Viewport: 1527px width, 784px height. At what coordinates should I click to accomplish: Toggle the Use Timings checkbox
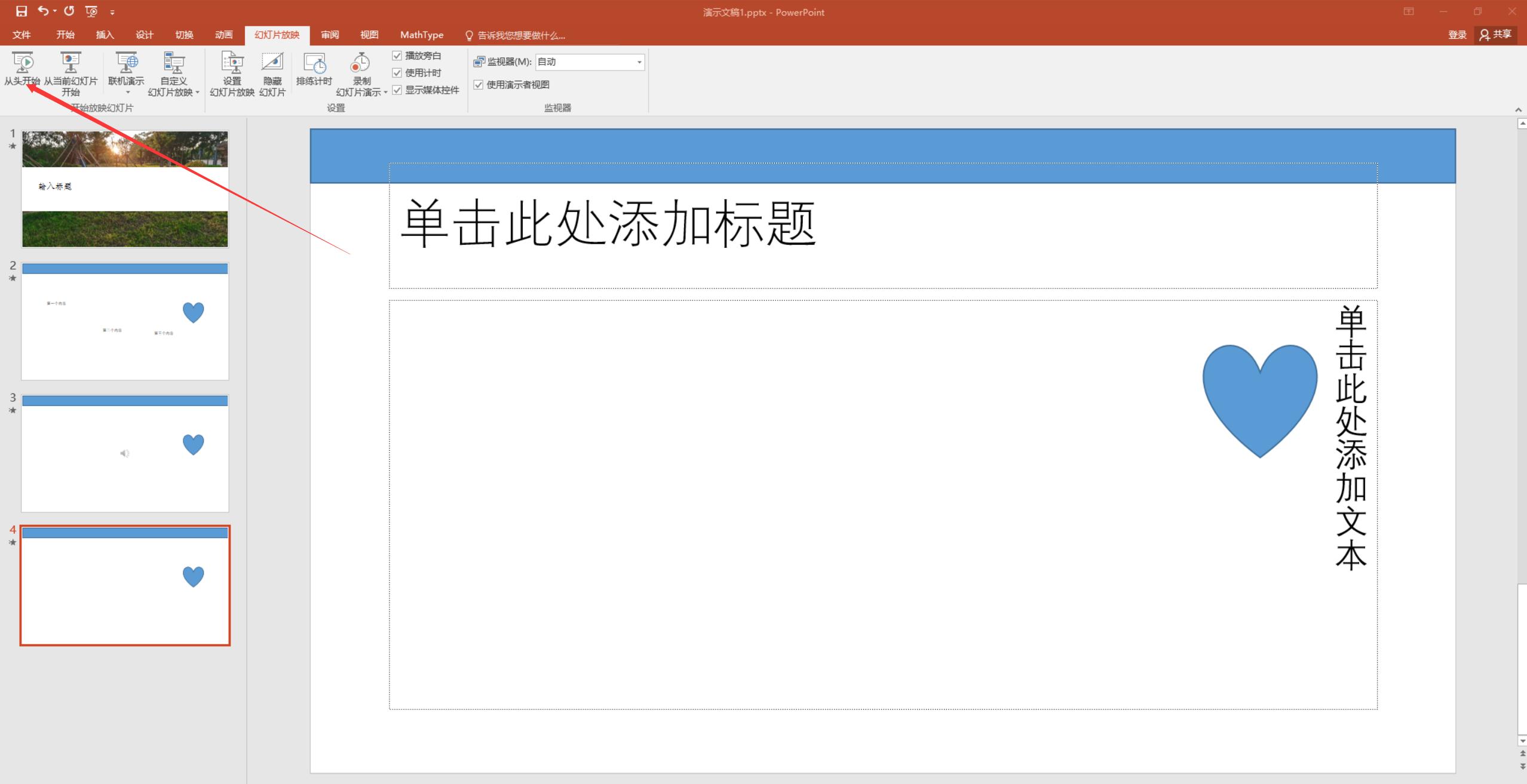click(x=397, y=73)
